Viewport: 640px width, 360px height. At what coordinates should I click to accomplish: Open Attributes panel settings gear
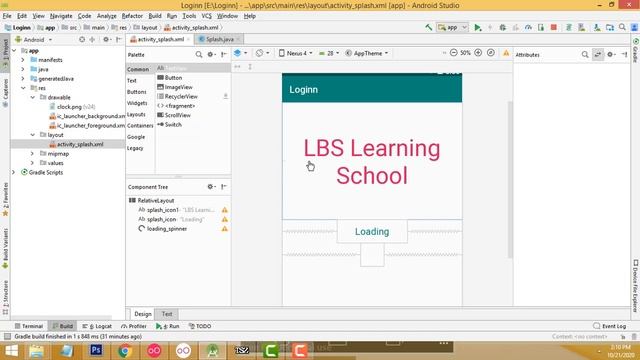point(611,54)
